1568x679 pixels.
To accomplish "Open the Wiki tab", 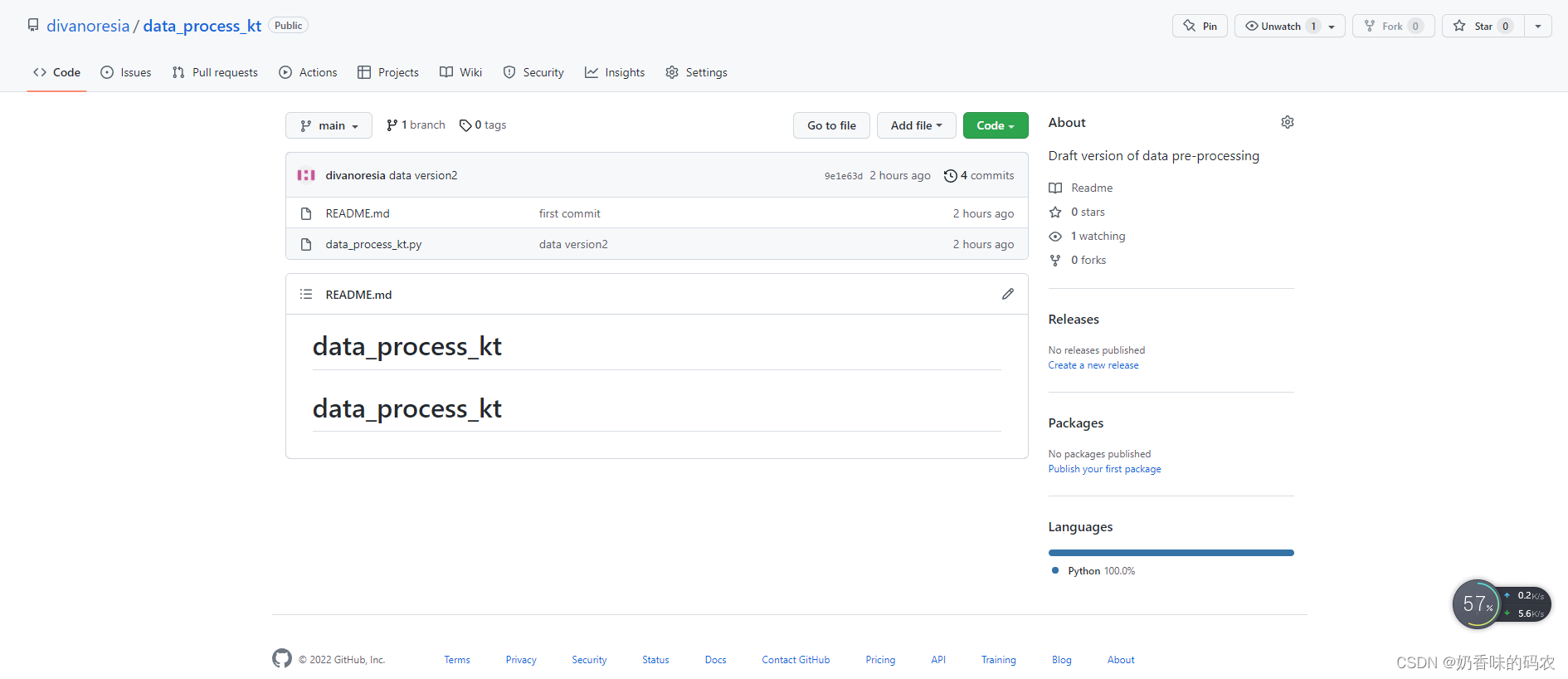I will coord(460,72).
